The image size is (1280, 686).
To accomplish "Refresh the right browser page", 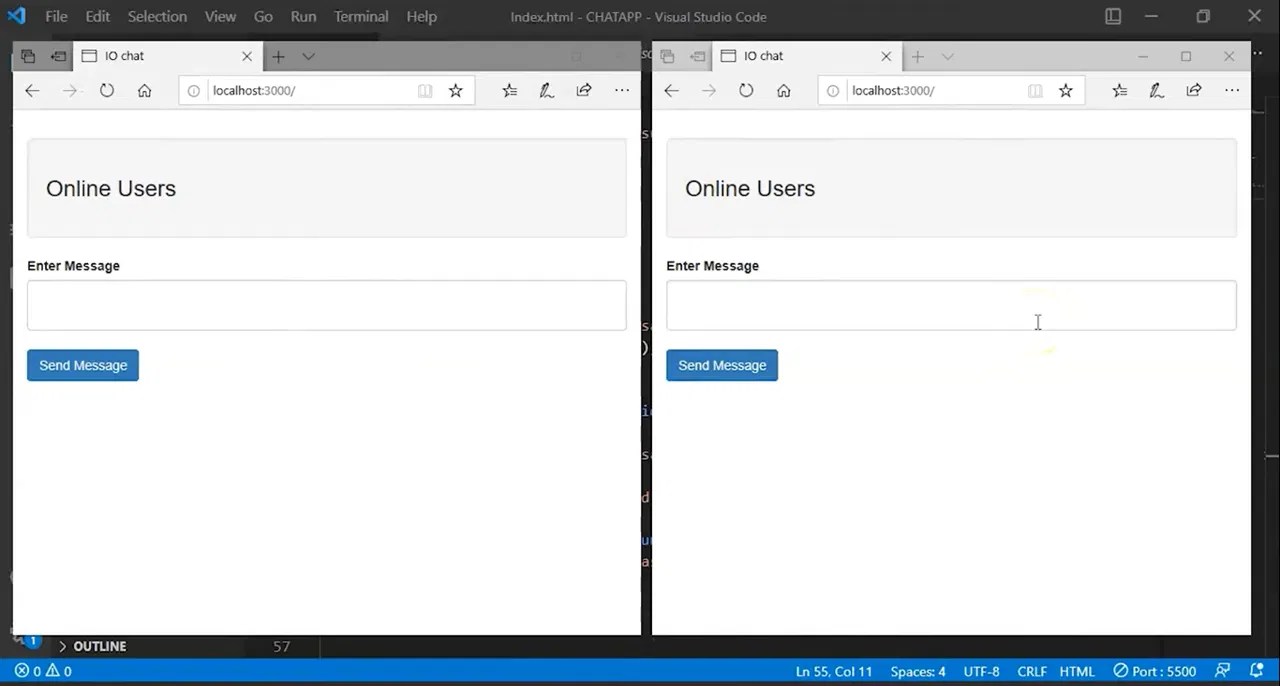I will click(x=745, y=90).
